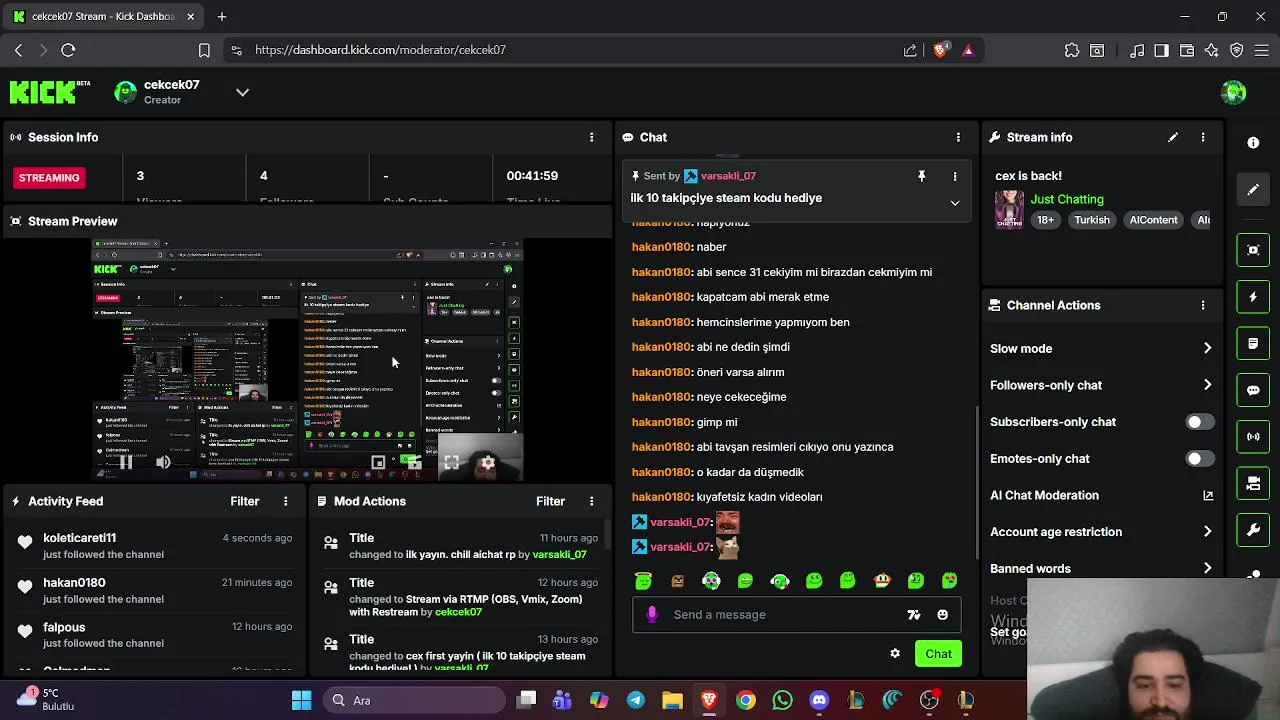The width and height of the screenshot is (1280, 720).
Task: Open a new browser tab
Action: [222, 16]
